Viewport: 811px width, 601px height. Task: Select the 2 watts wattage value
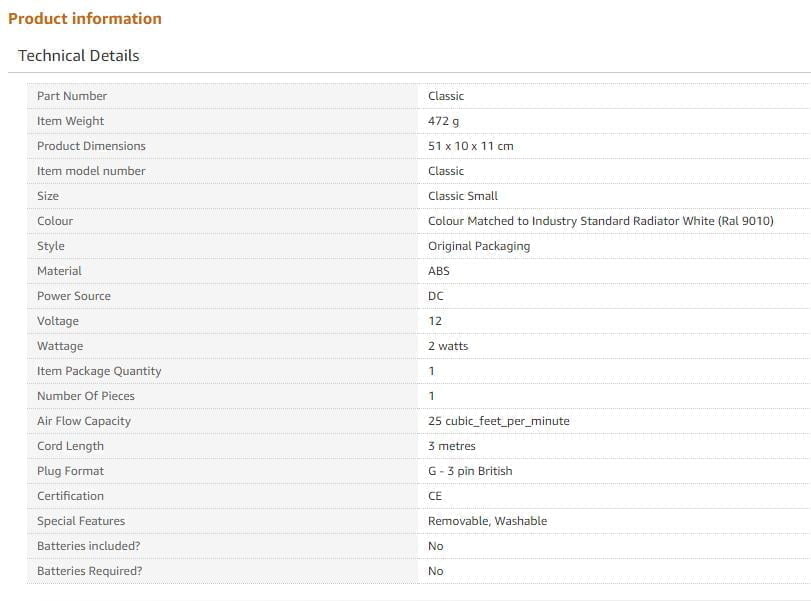(448, 346)
